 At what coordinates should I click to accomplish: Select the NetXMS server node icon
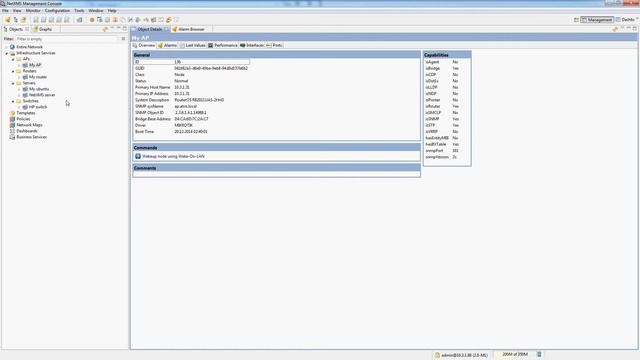[25, 95]
